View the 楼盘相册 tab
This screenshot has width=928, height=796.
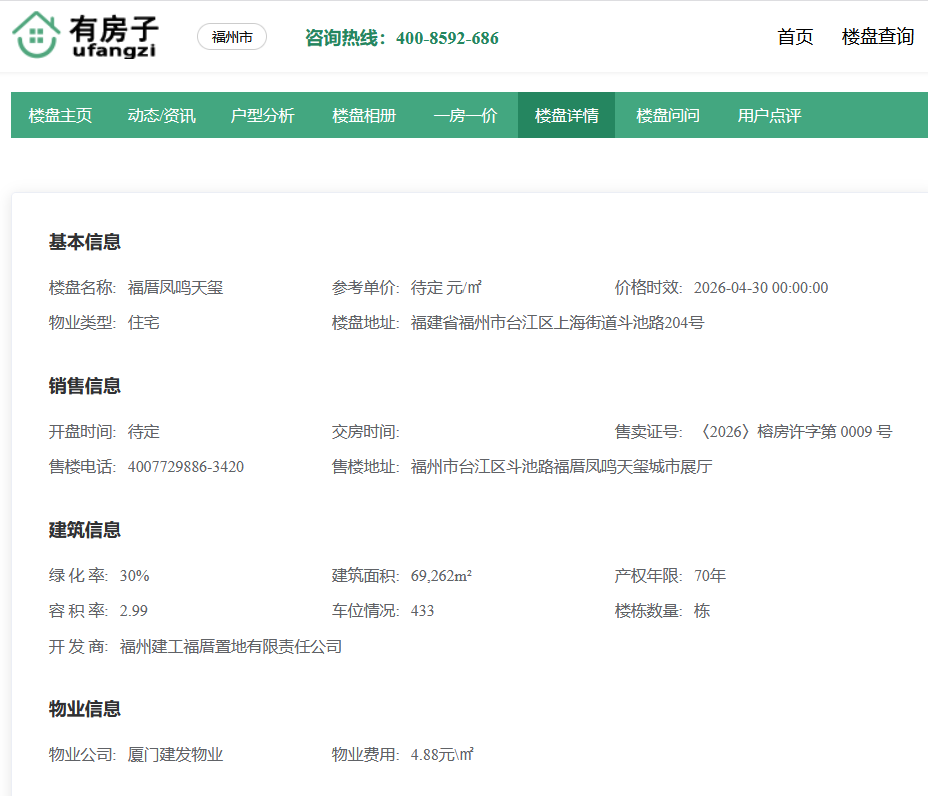click(364, 116)
